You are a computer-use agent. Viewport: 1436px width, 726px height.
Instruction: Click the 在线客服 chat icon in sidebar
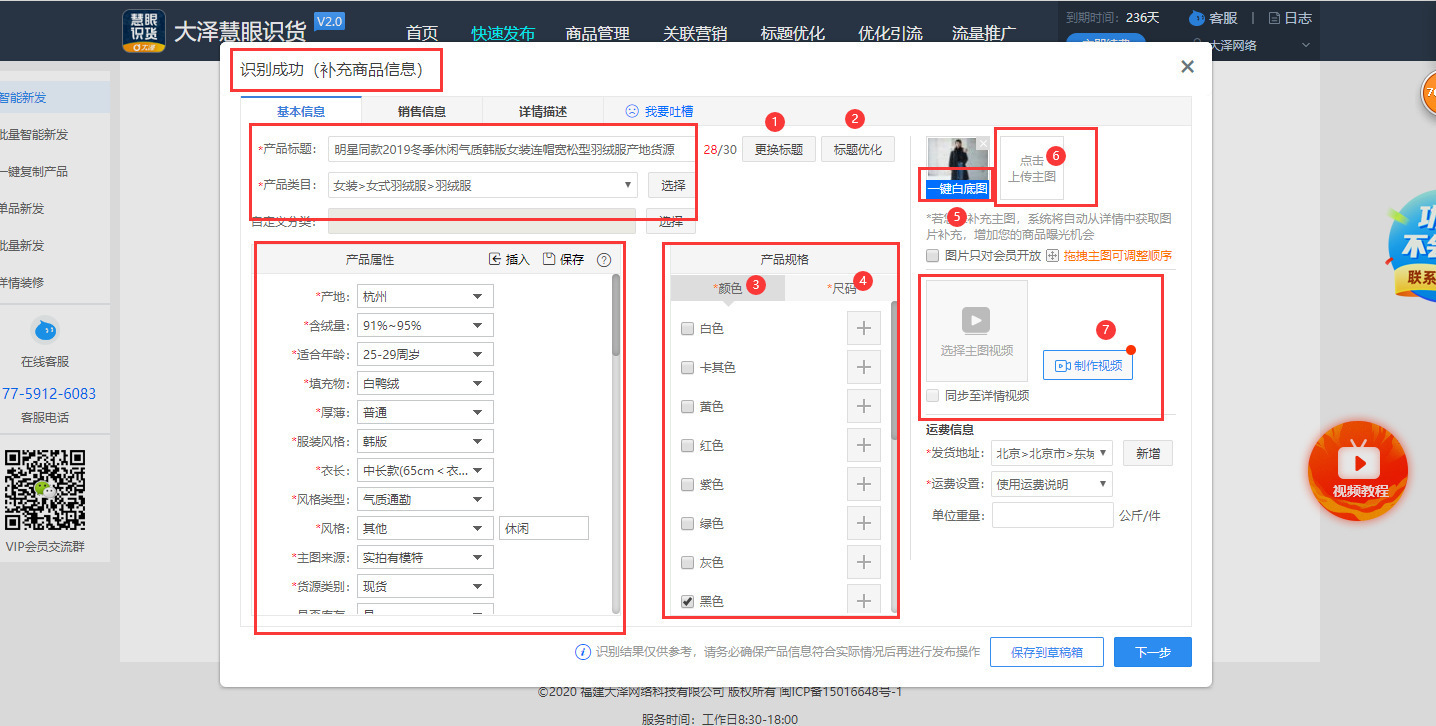45,330
